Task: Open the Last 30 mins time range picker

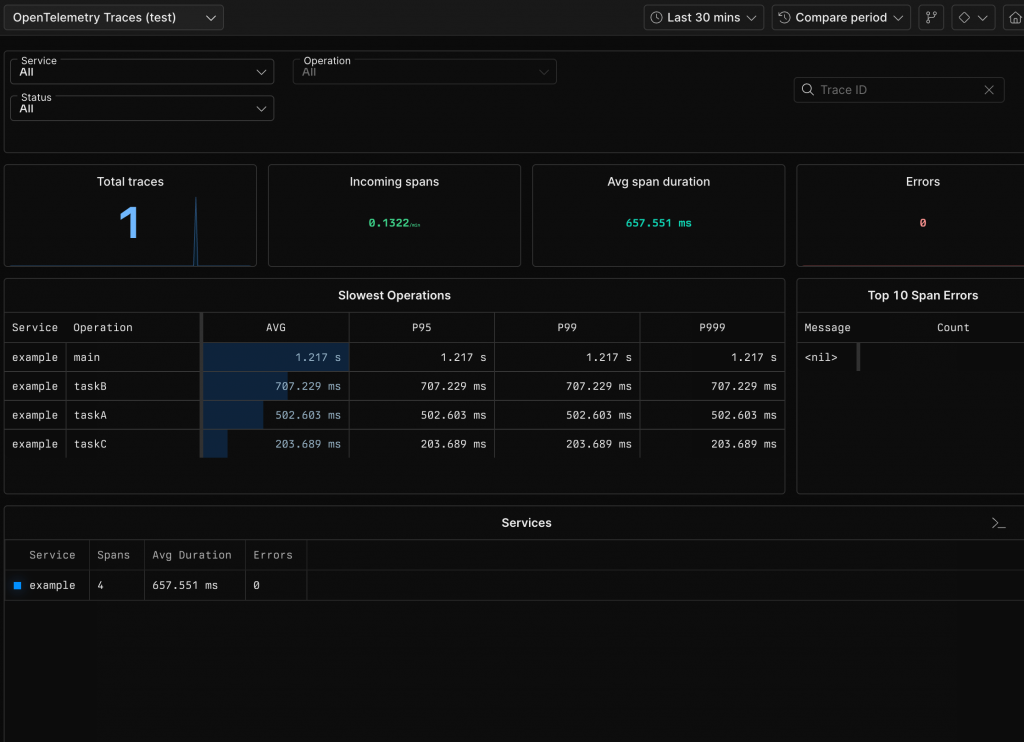Action: pyautogui.click(x=703, y=18)
